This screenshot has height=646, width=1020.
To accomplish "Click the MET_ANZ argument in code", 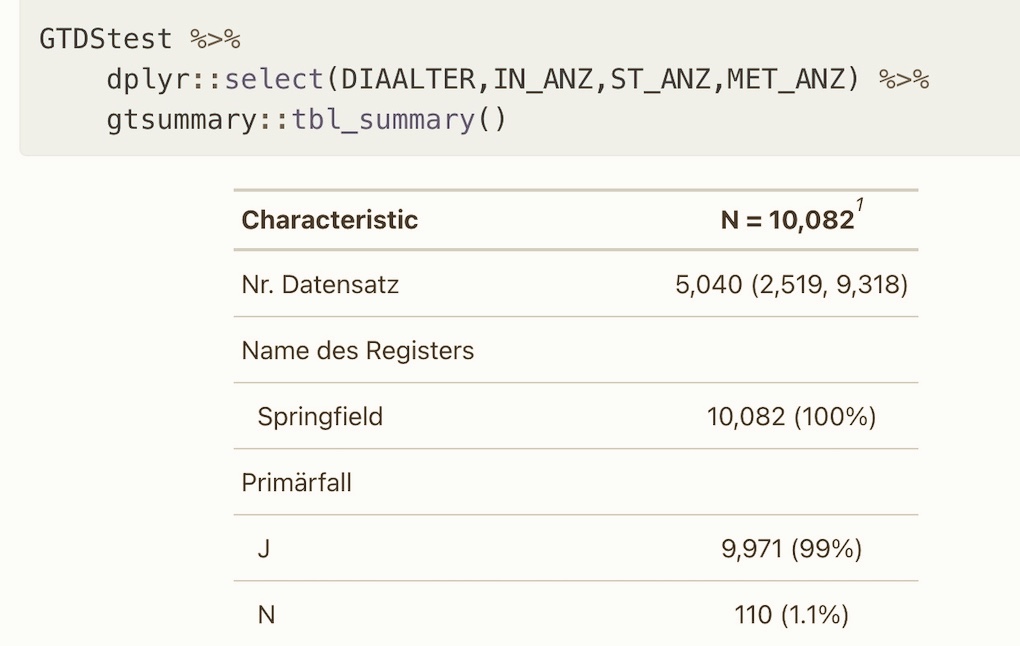I will tap(785, 79).
